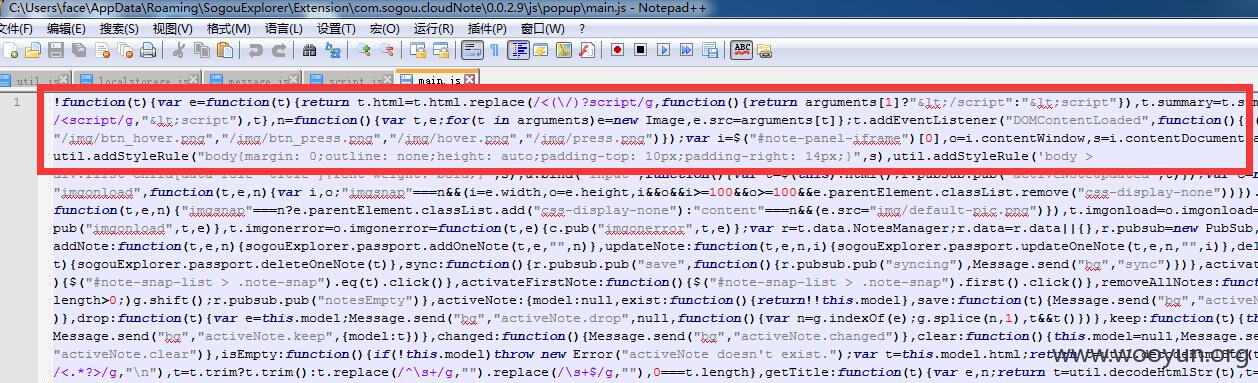This screenshot has height=383, width=1258.
Task: Close the message.js tab
Action: tap(293, 79)
